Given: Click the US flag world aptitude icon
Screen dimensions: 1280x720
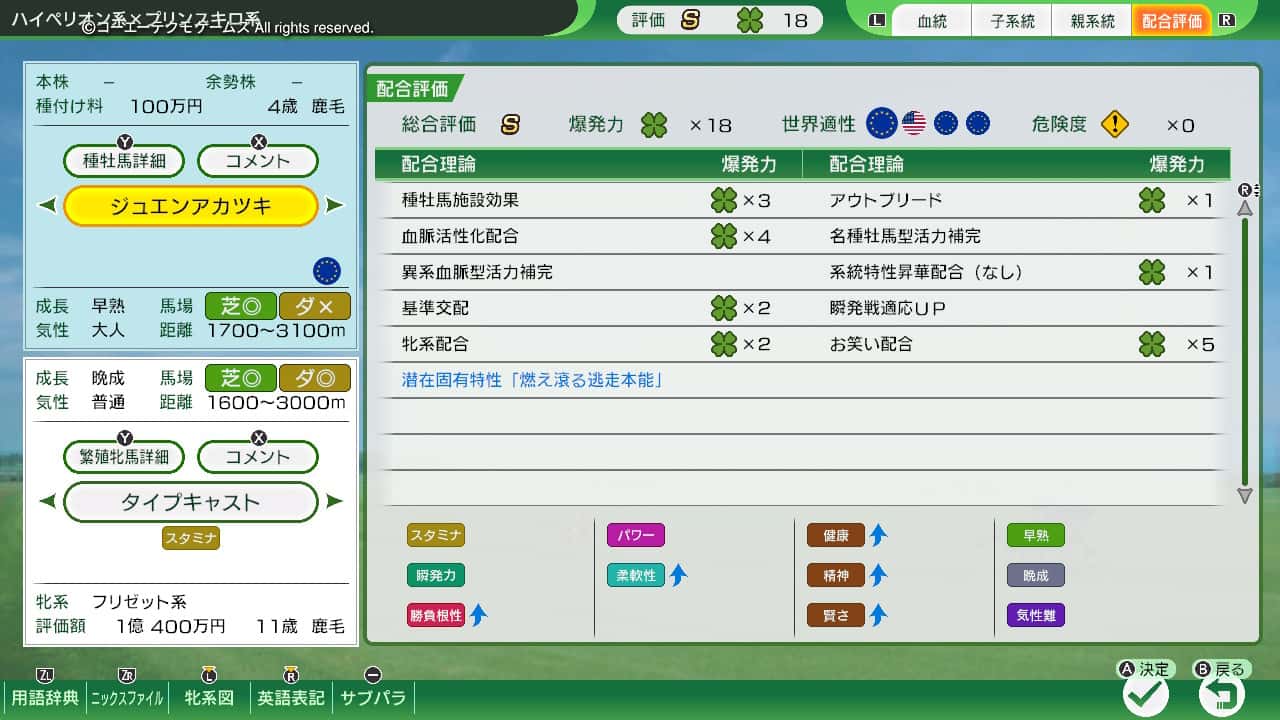Looking at the screenshot, I should [913, 123].
